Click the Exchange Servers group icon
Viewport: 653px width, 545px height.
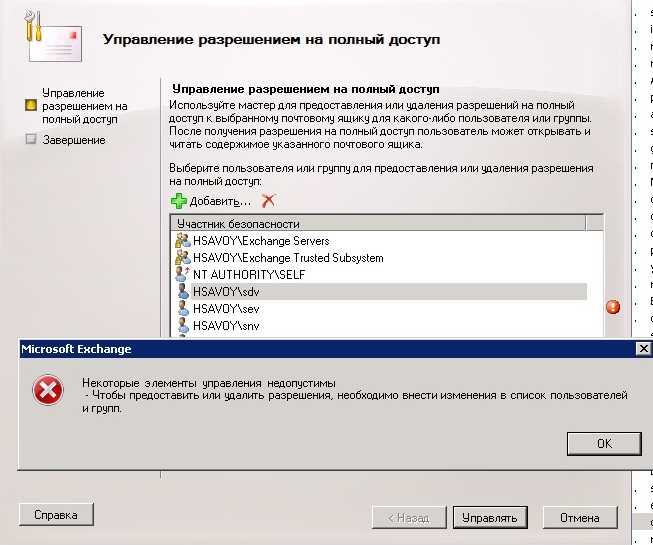pyautogui.click(x=182, y=241)
